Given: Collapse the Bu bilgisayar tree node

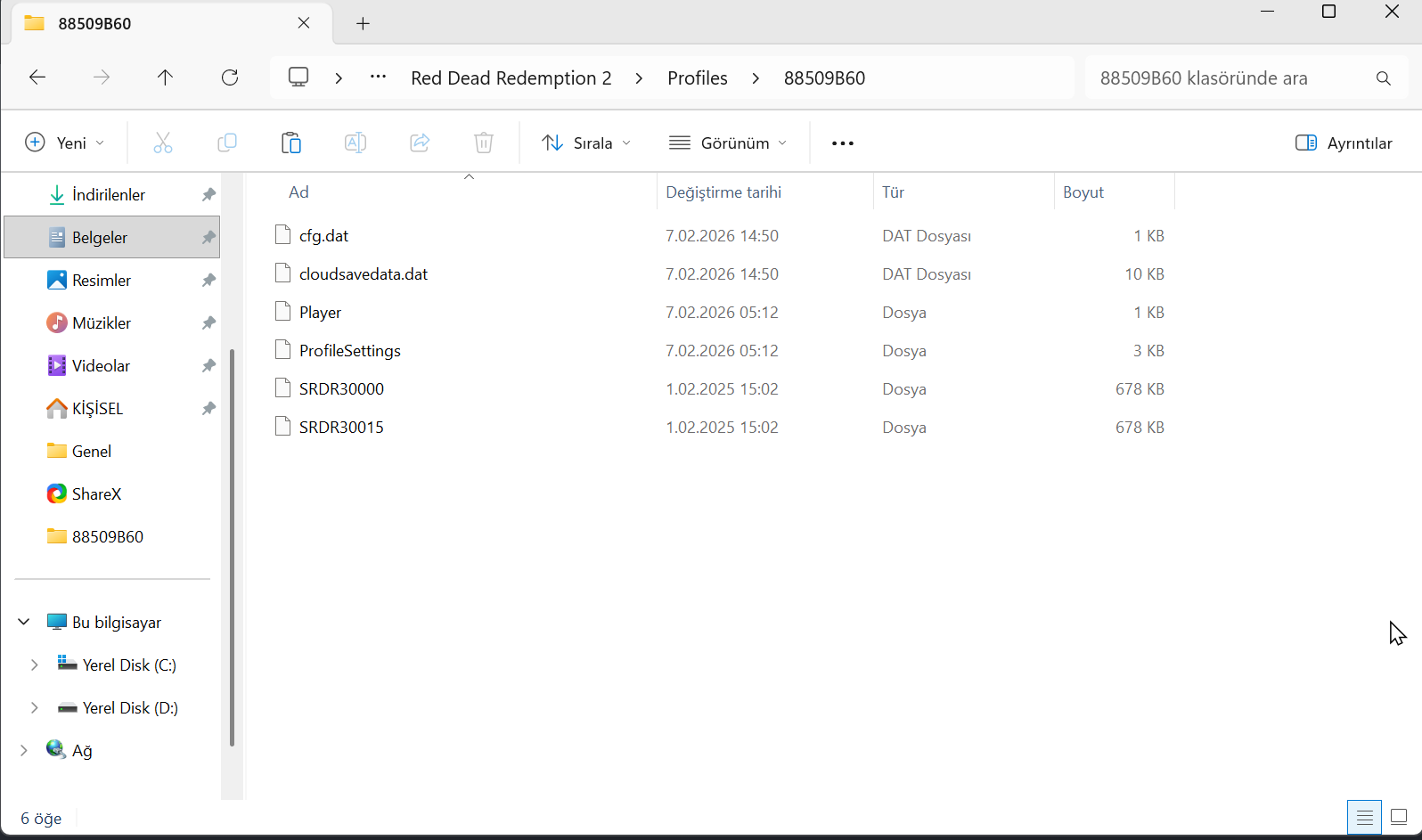Looking at the screenshot, I should (x=24, y=622).
